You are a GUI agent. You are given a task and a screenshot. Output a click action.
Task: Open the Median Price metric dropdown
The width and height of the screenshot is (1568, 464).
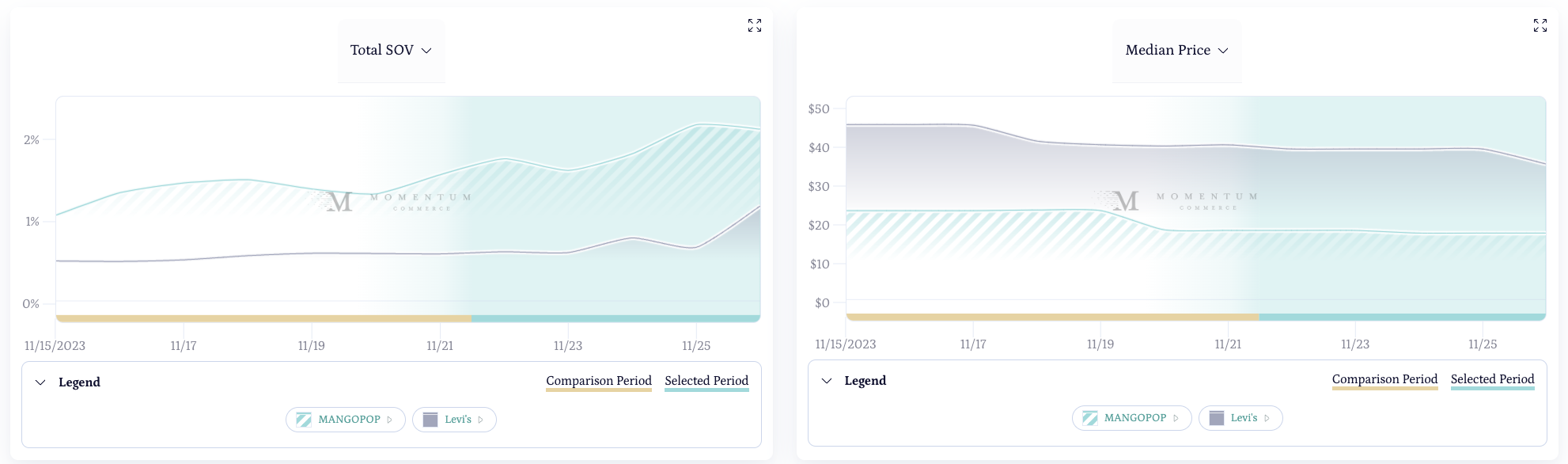point(1176,50)
